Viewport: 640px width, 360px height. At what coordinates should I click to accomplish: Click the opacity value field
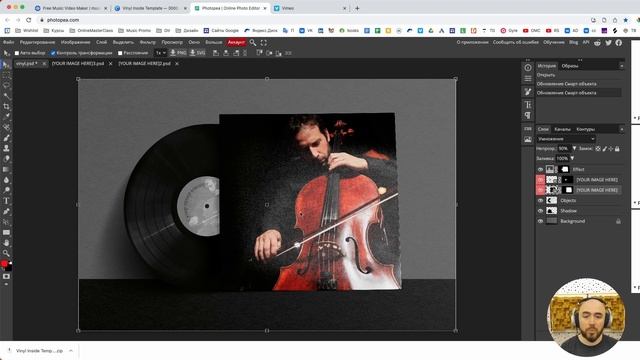click(564, 149)
